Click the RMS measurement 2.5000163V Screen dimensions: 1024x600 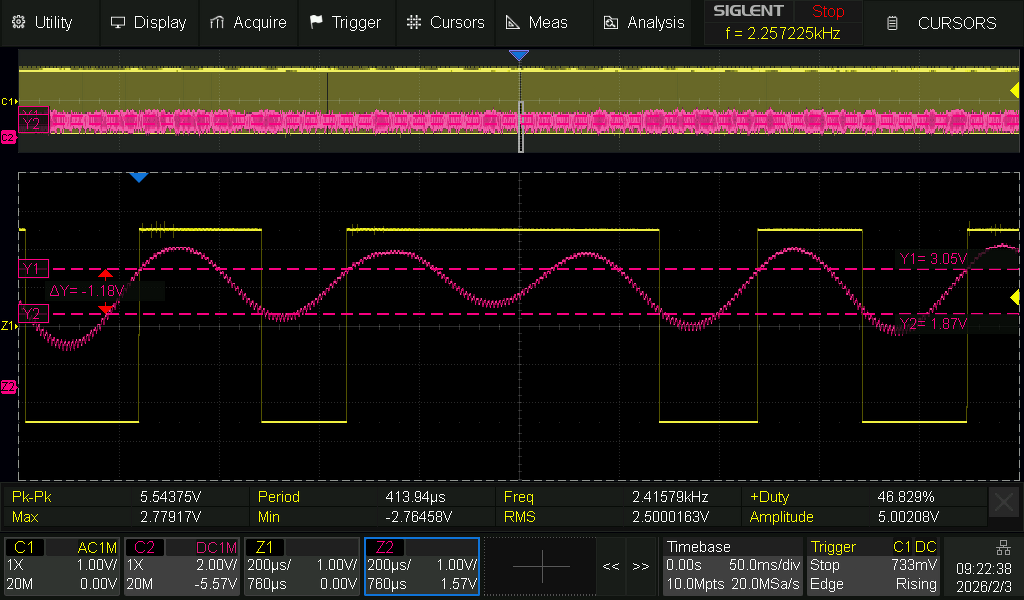[670, 517]
